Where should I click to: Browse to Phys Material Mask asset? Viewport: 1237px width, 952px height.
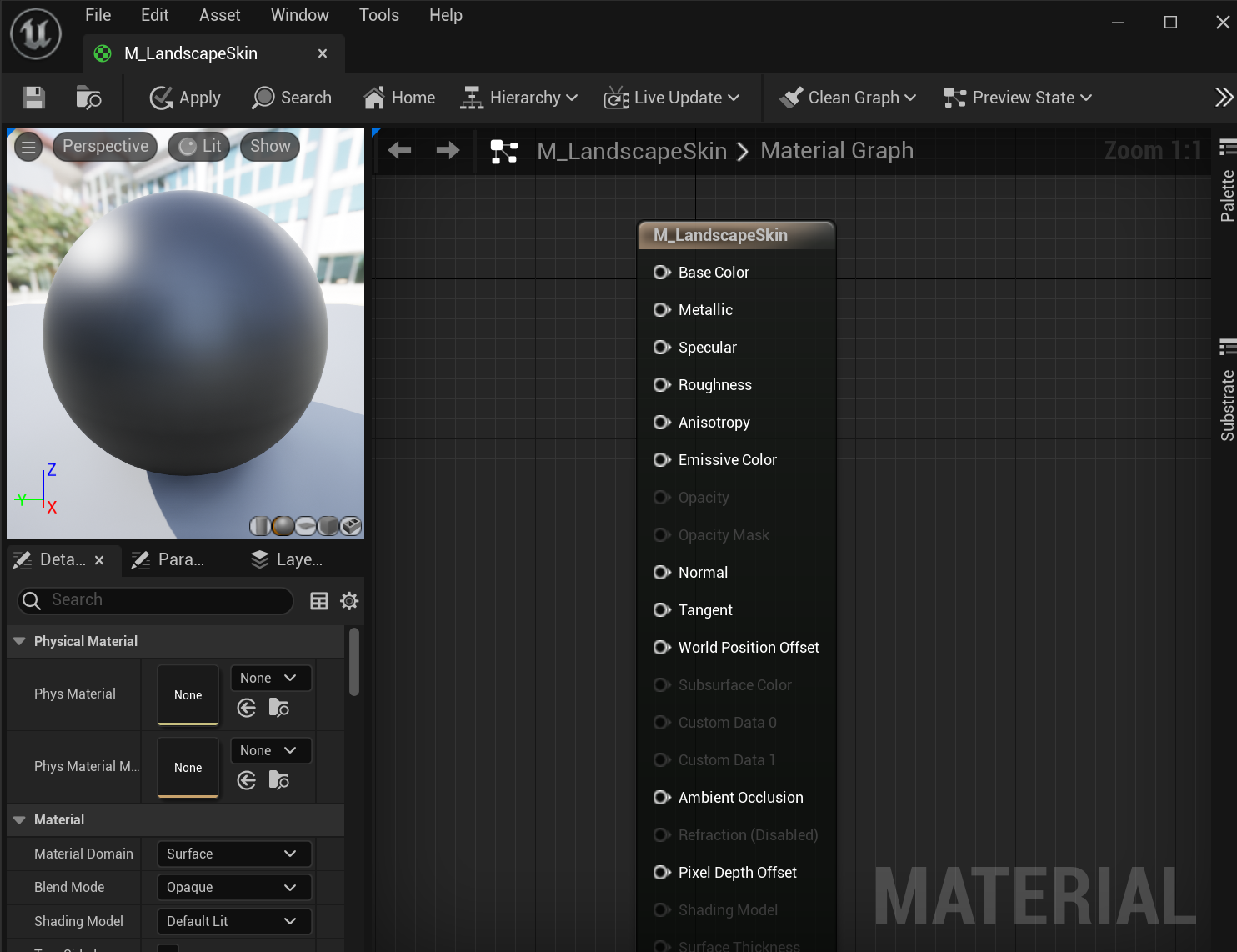[x=279, y=781]
